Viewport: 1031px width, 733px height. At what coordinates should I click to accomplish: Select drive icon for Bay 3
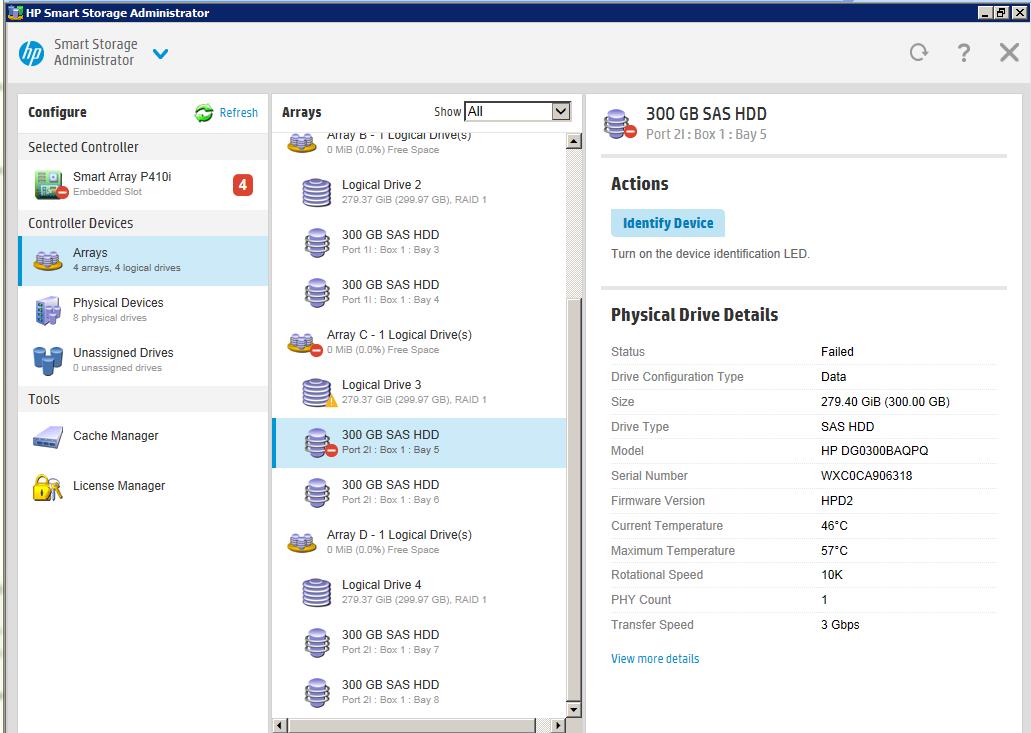tap(317, 243)
